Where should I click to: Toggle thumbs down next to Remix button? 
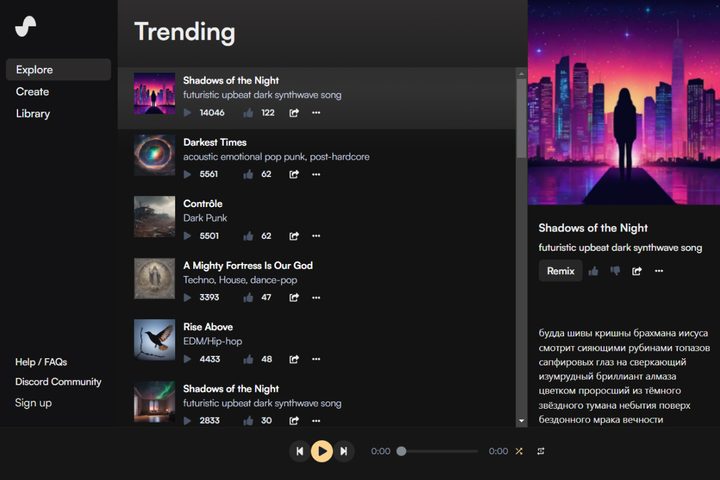point(615,271)
